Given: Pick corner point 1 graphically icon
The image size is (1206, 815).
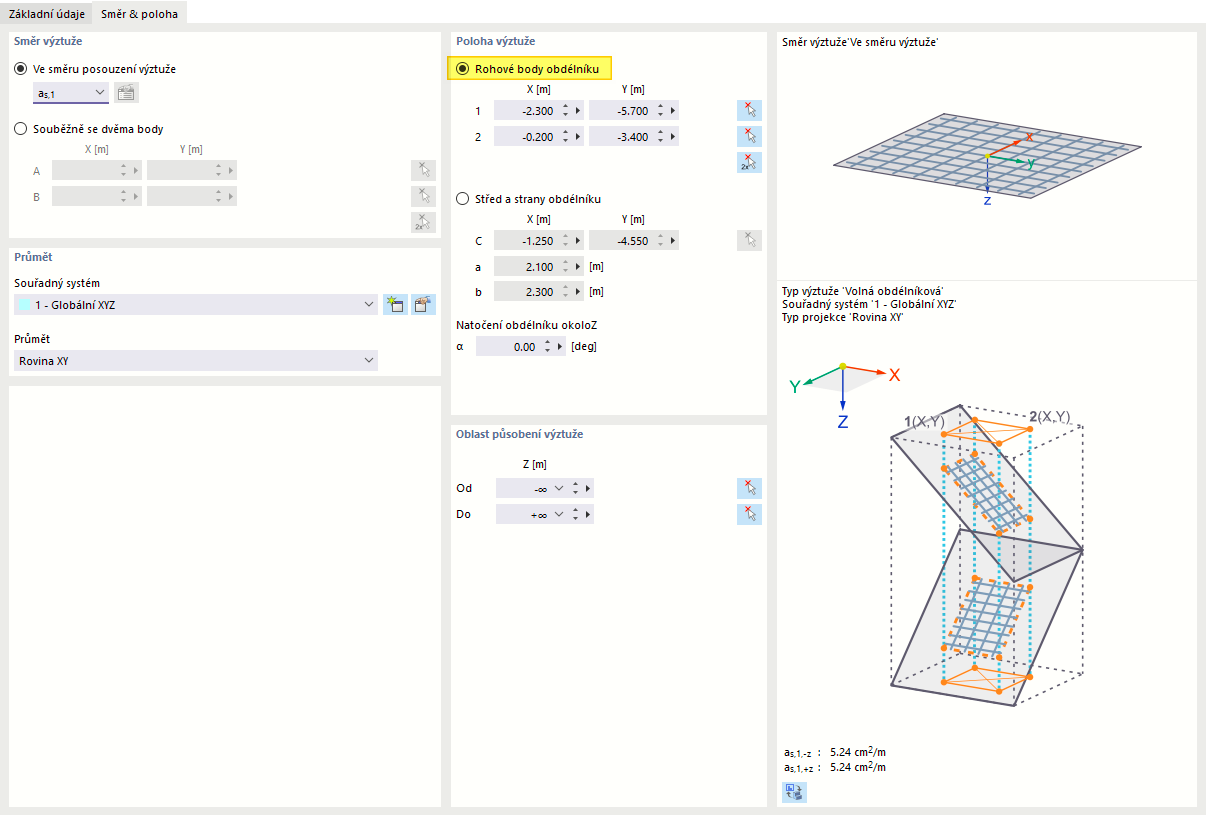Looking at the screenshot, I should click(750, 111).
